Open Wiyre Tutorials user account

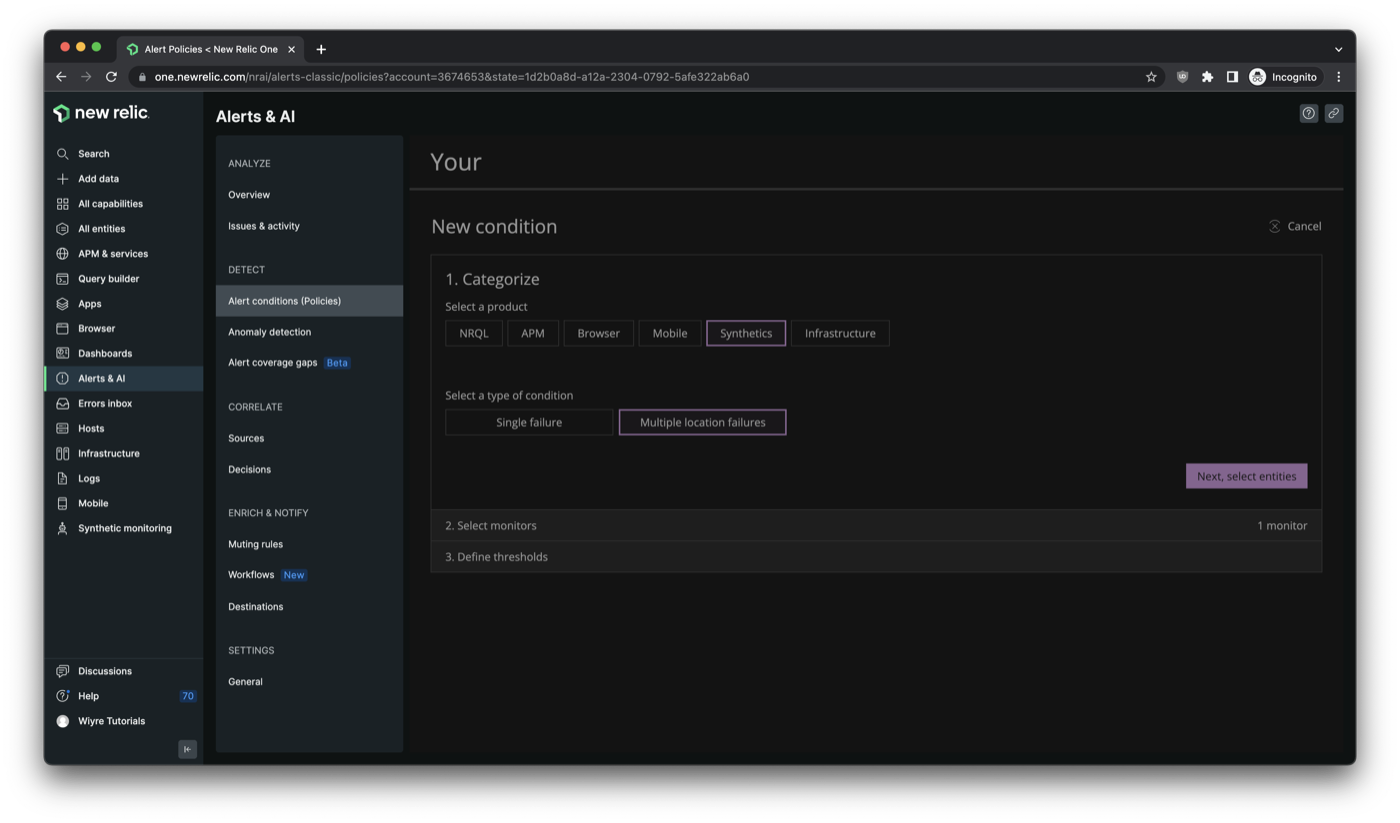[101, 721]
